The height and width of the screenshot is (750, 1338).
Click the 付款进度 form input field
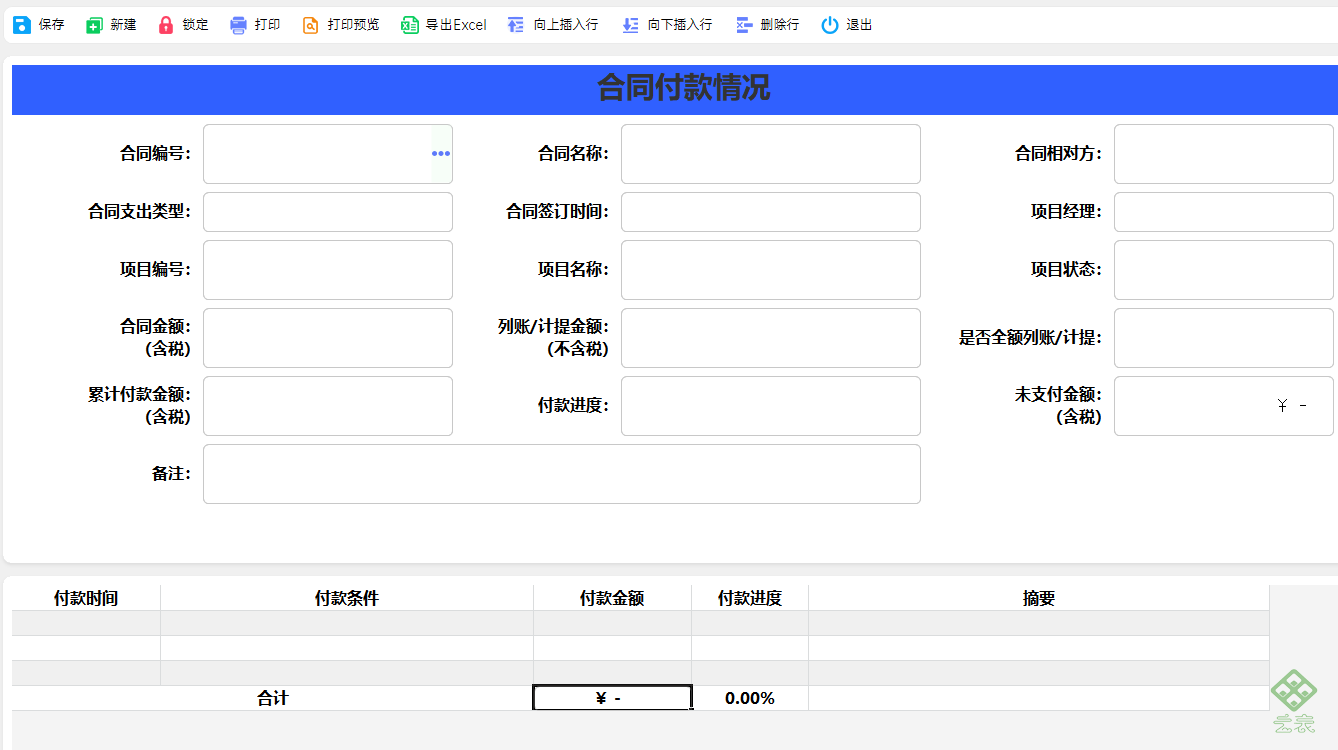click(771, 406)
